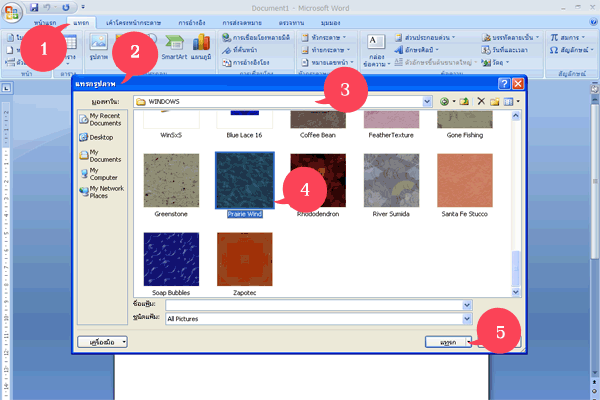Image resolution: width=600 pixels, height=400 pixels.
Task: Select the Zapotec thumbnail
Action: point(245,259)
